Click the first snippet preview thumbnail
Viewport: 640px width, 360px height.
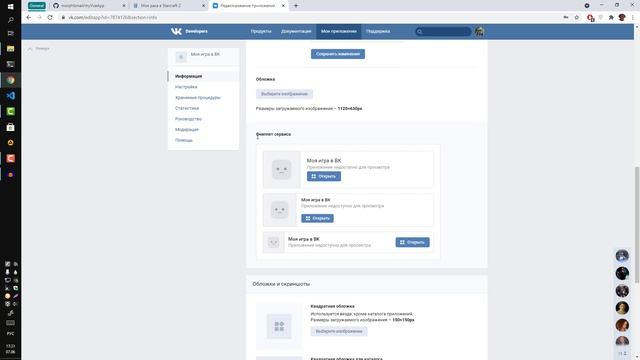click(x=282, y=170)
